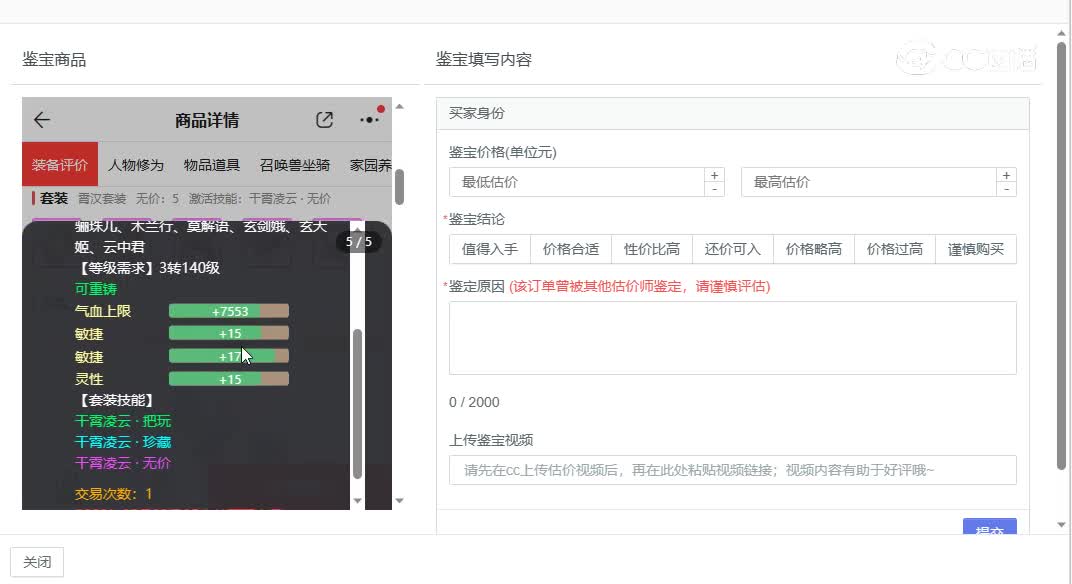Click the blue 提交 submit button

(x=989, y=527)
